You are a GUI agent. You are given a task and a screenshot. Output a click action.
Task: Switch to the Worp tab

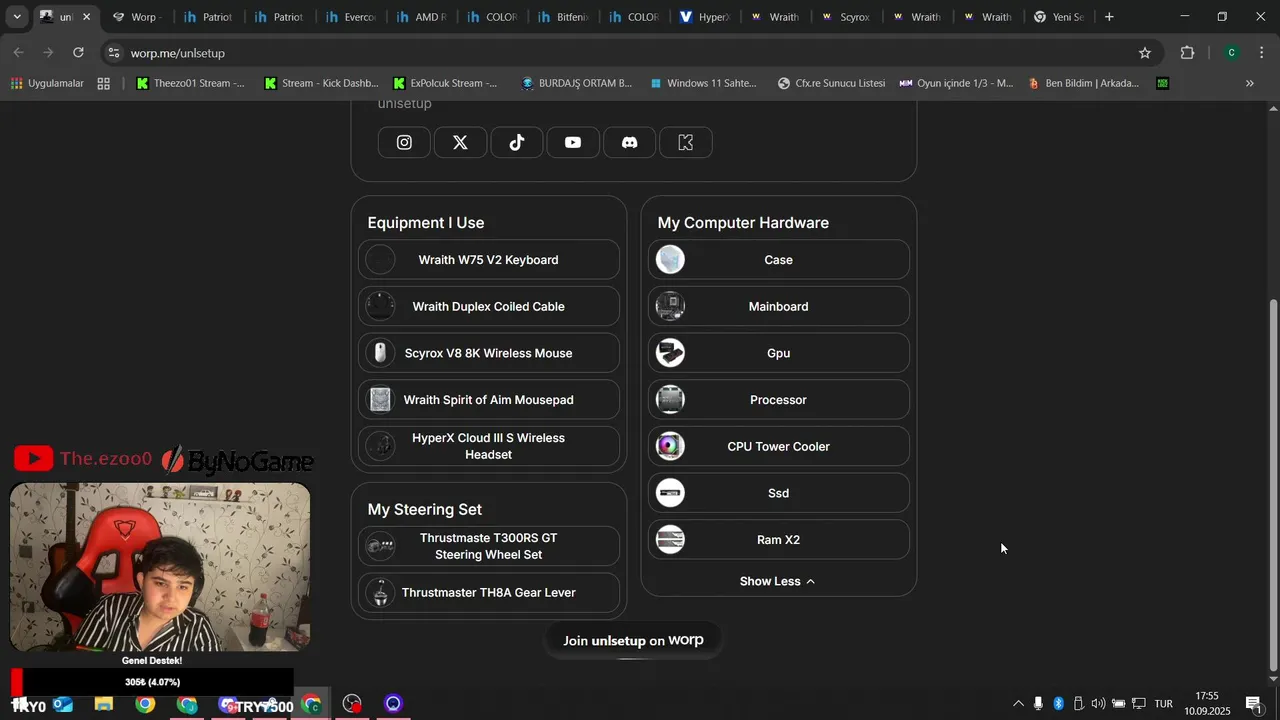pos(137,17)
